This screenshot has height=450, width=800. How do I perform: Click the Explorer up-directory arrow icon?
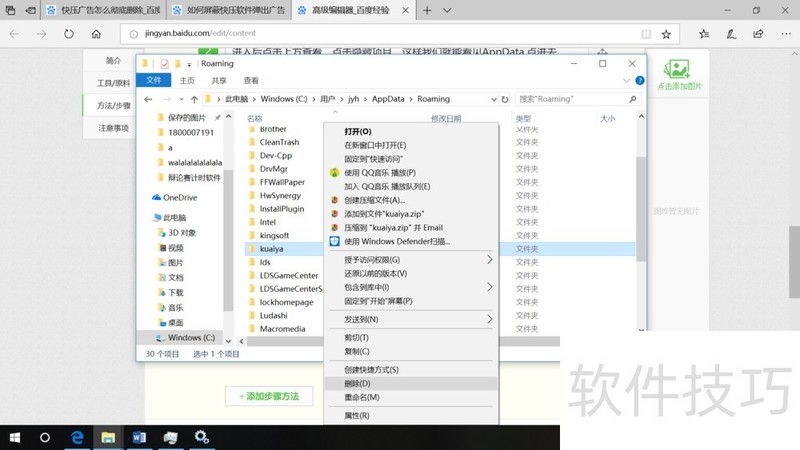tap(194, 99)
